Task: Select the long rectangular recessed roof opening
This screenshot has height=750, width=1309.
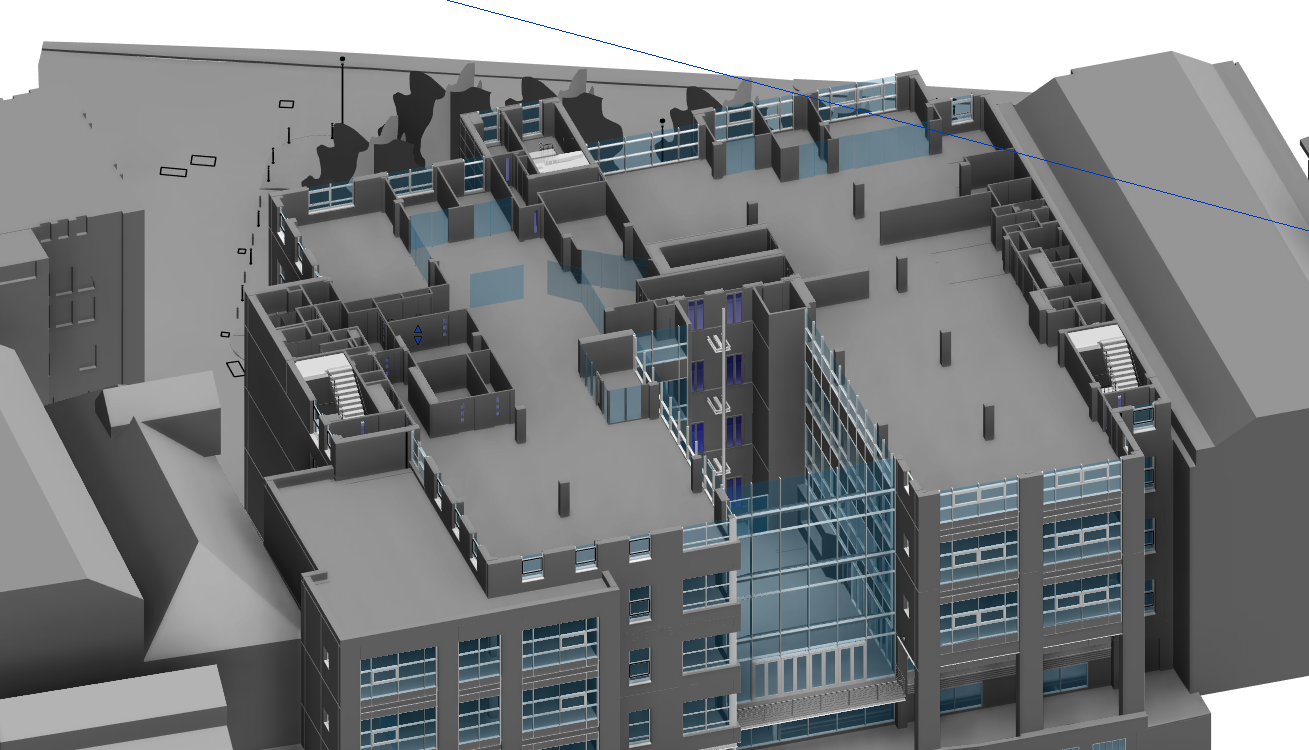Action: 717,249
